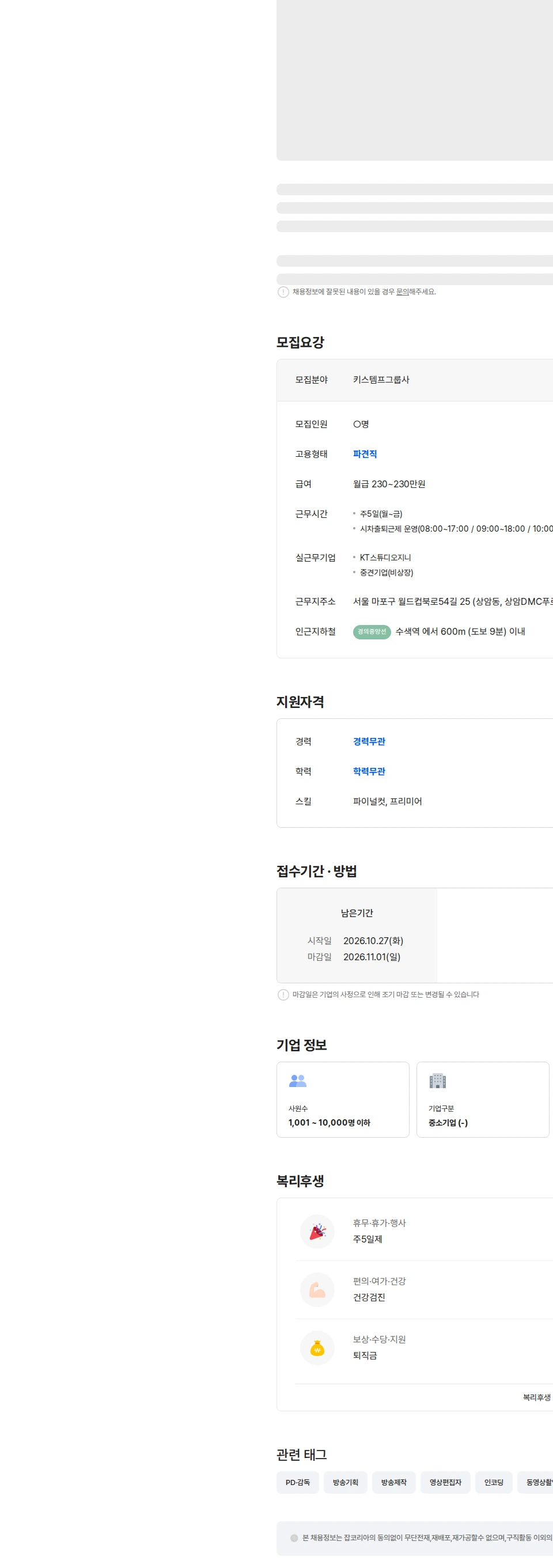Click the 사원수 1,001 ~ 10,000명 이하 card

[343, 1099]
